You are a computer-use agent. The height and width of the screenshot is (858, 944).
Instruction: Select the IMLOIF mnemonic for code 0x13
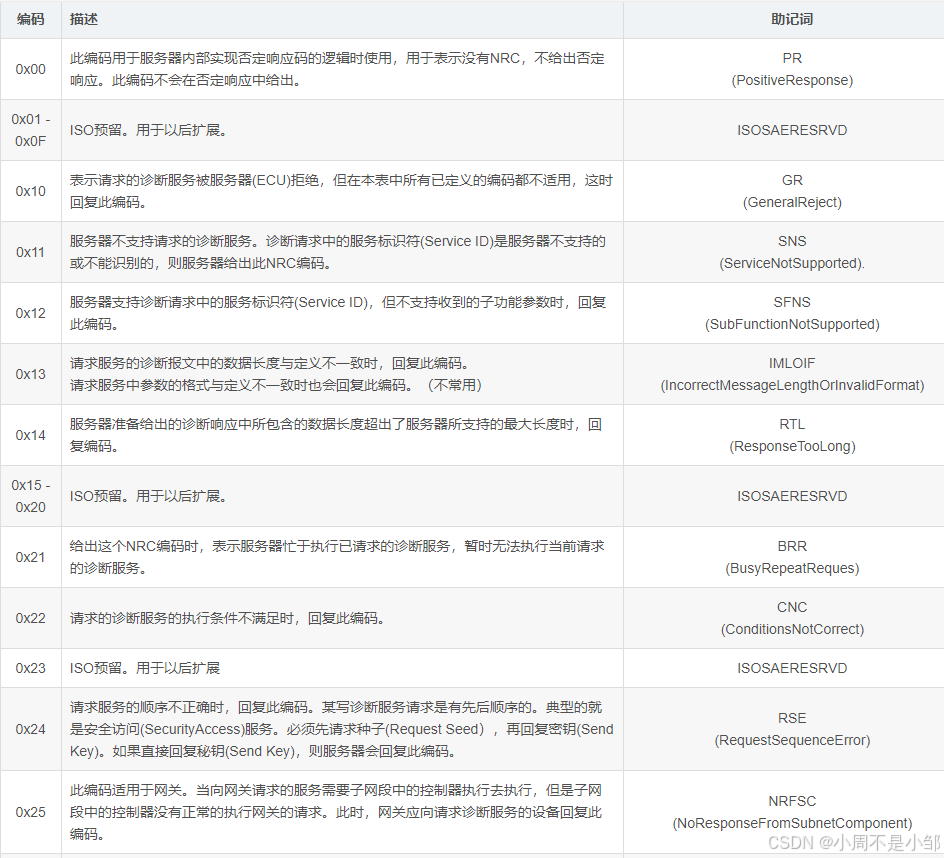point(793,373)
